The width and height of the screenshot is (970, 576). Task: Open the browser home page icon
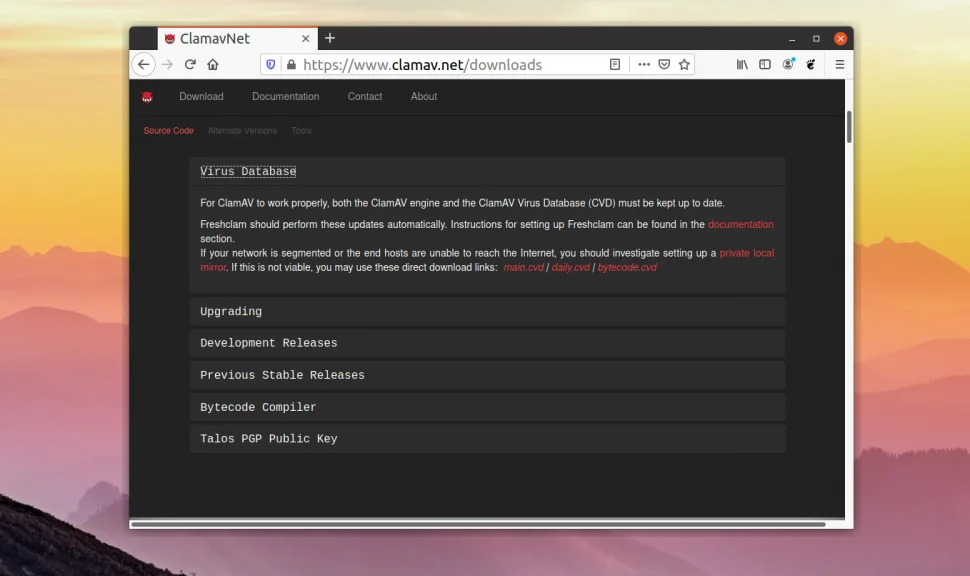pos(213,64)
